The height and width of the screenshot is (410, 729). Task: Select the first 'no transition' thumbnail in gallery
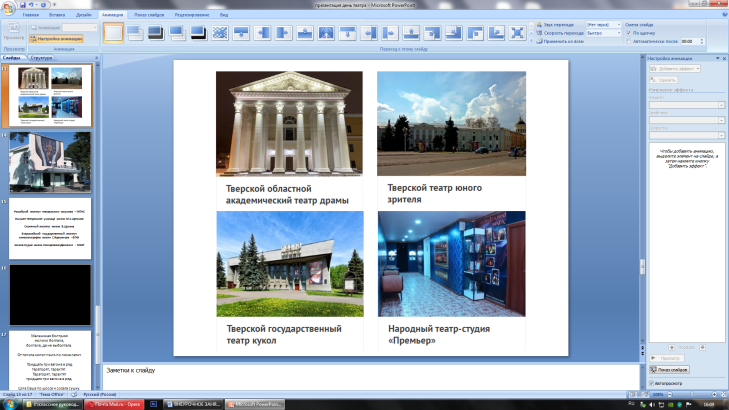coord(113,33)
